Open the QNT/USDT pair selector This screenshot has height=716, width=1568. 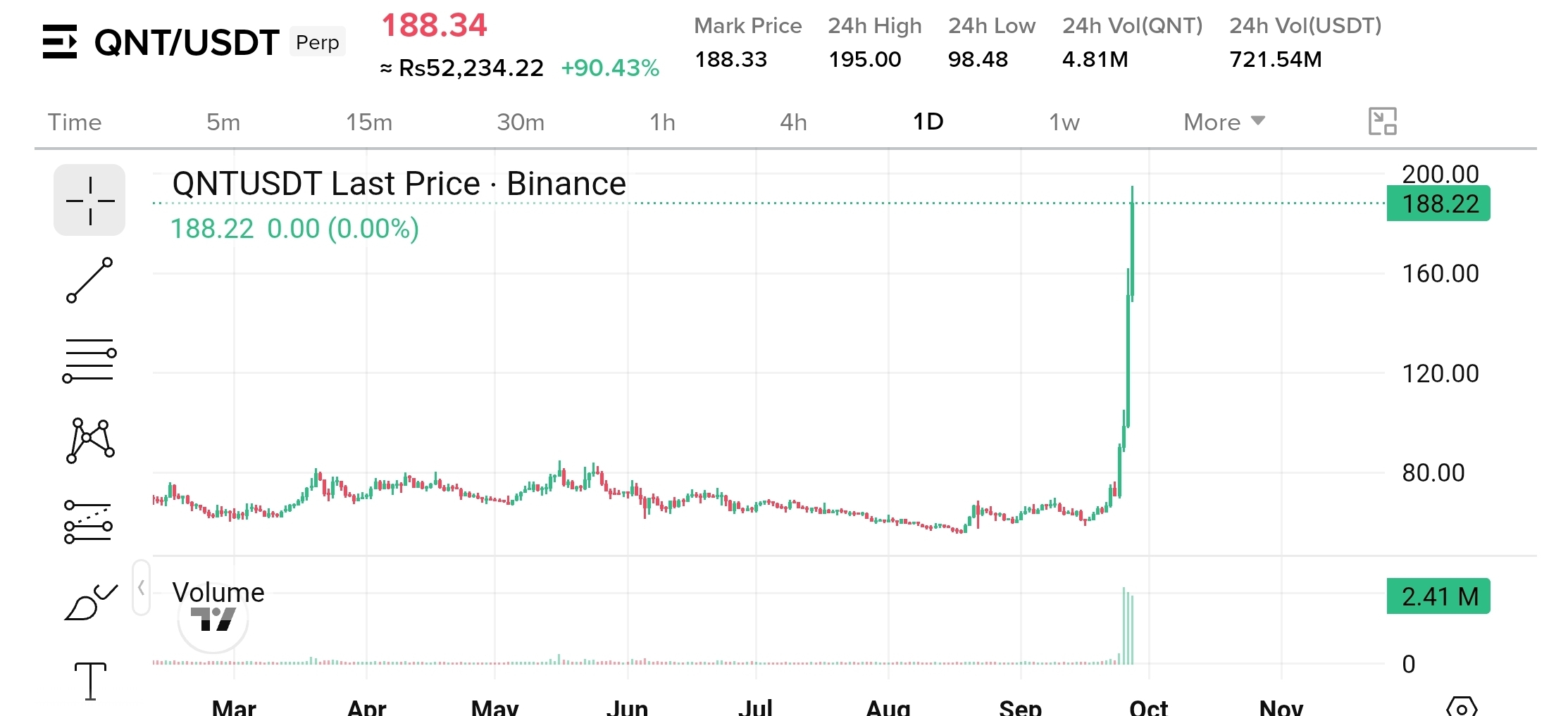187,42
